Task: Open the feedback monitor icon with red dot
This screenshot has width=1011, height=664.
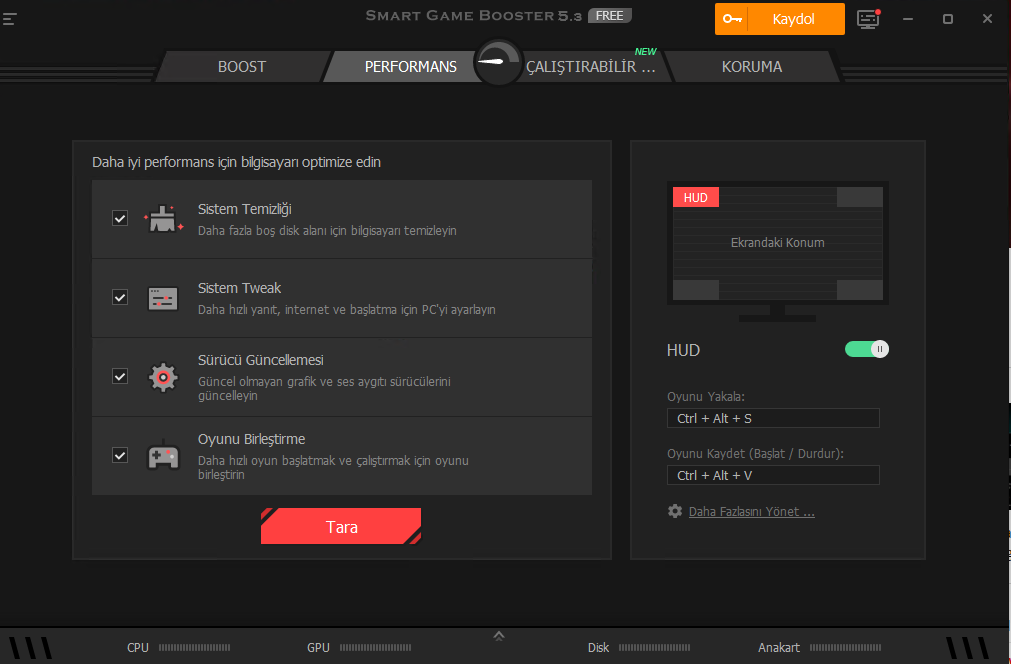Action: click(868, 19)
